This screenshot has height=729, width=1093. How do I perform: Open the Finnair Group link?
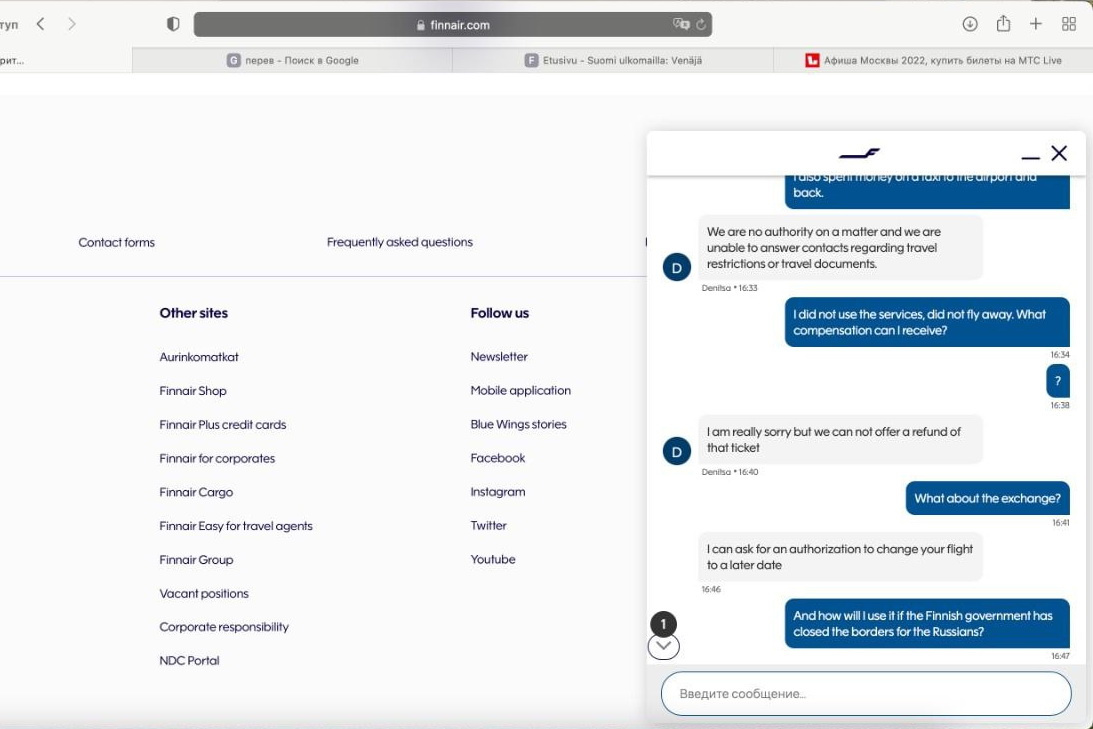pos(196,560)
